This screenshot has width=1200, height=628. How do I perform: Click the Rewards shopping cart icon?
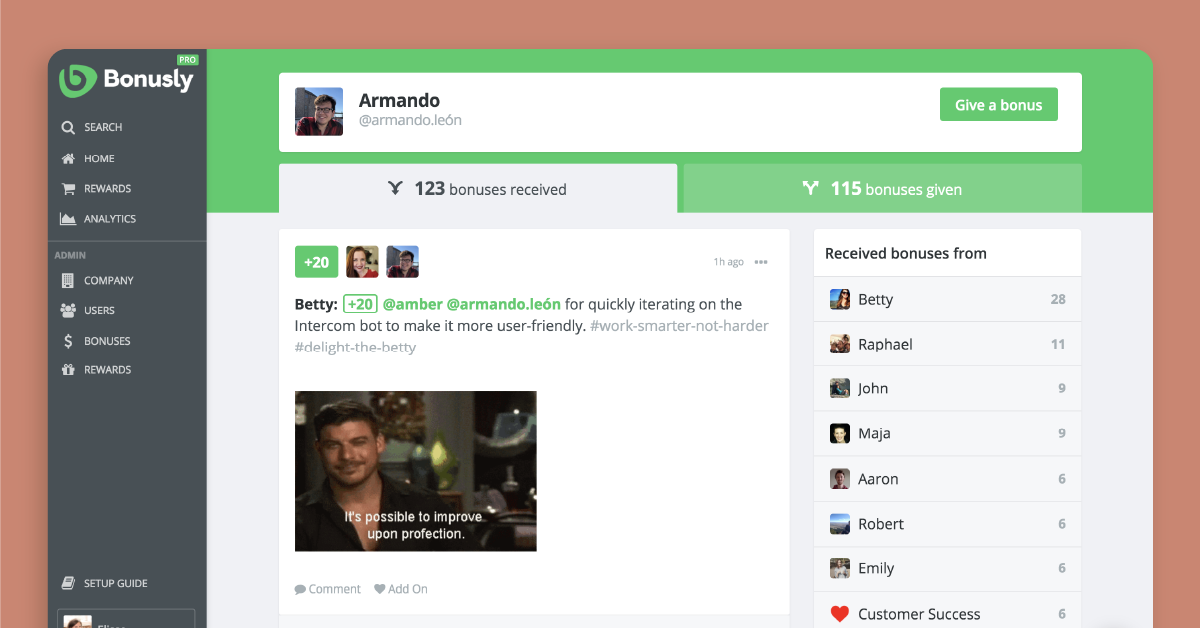coord(68,188)
